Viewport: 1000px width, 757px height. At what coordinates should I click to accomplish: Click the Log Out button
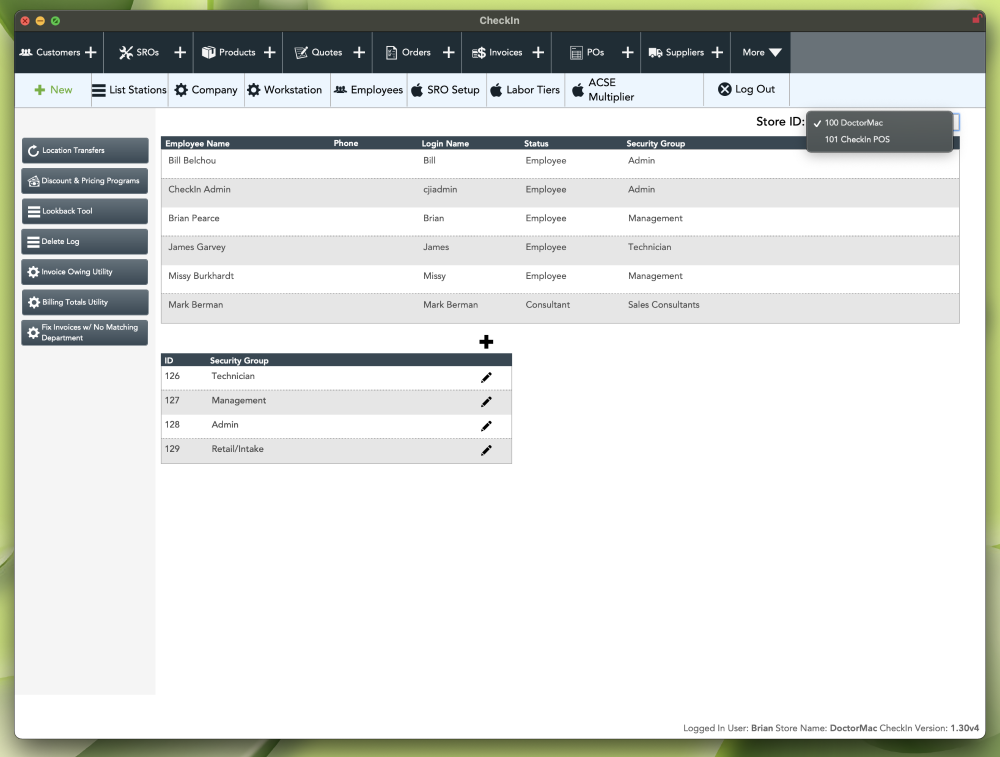click(746, 90)
